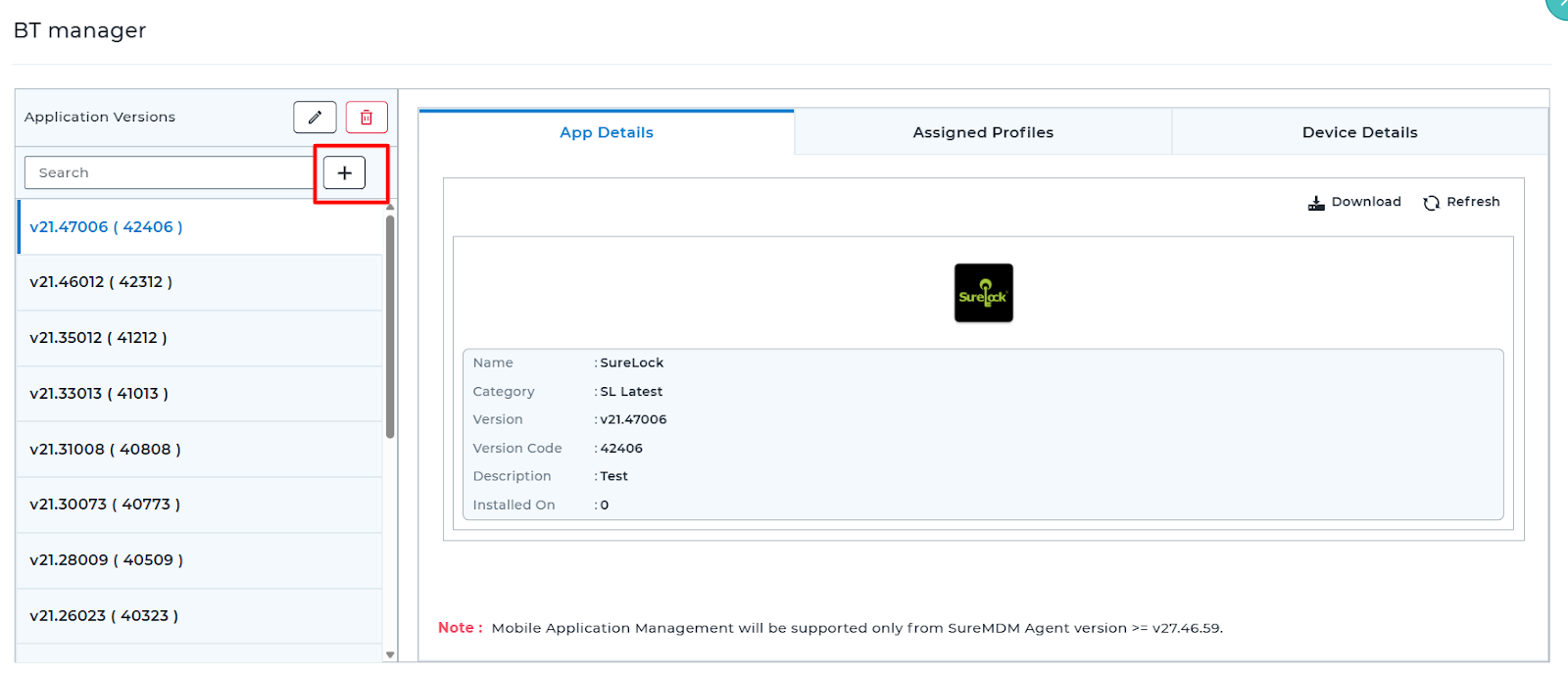
Task: Click into the Search versions field
Action: point(169,173)
